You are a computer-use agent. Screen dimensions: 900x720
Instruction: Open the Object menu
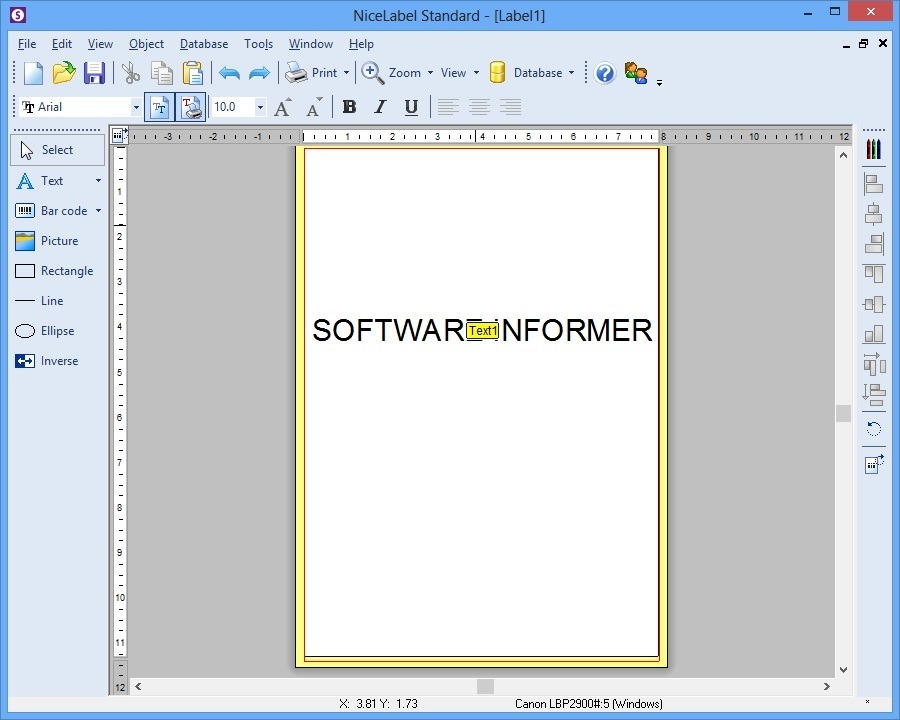(146, 44)
